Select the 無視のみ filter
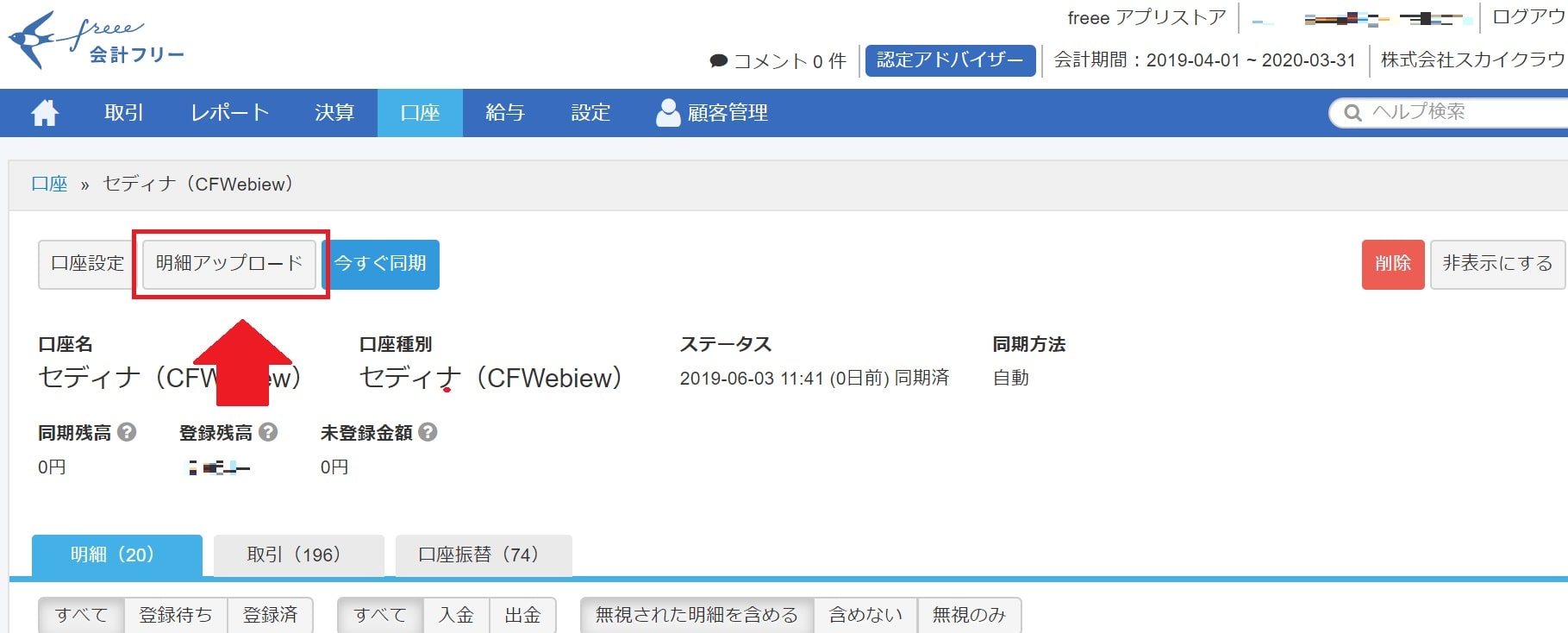This screenshot has height=633, width=1568. [969, 615]
